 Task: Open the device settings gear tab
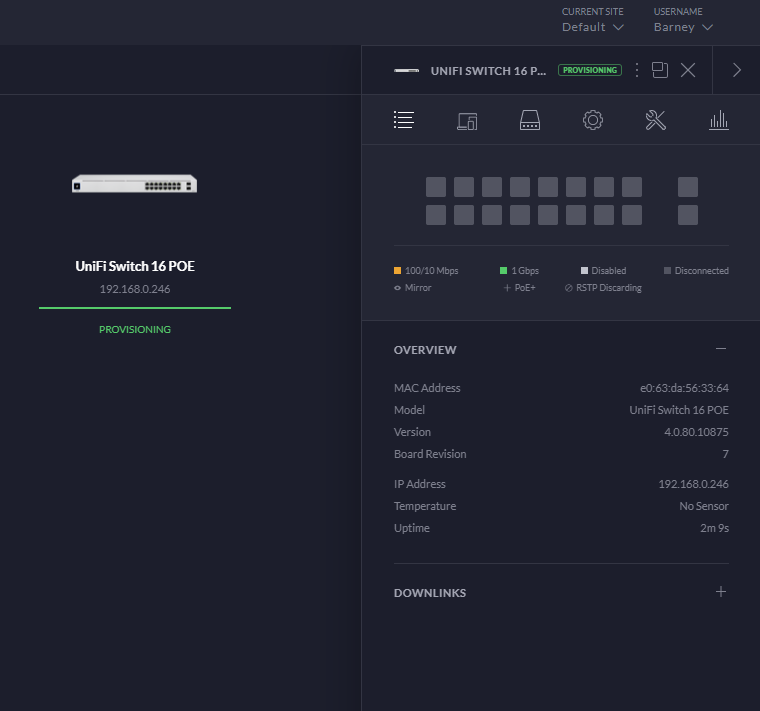click(593, 121)
